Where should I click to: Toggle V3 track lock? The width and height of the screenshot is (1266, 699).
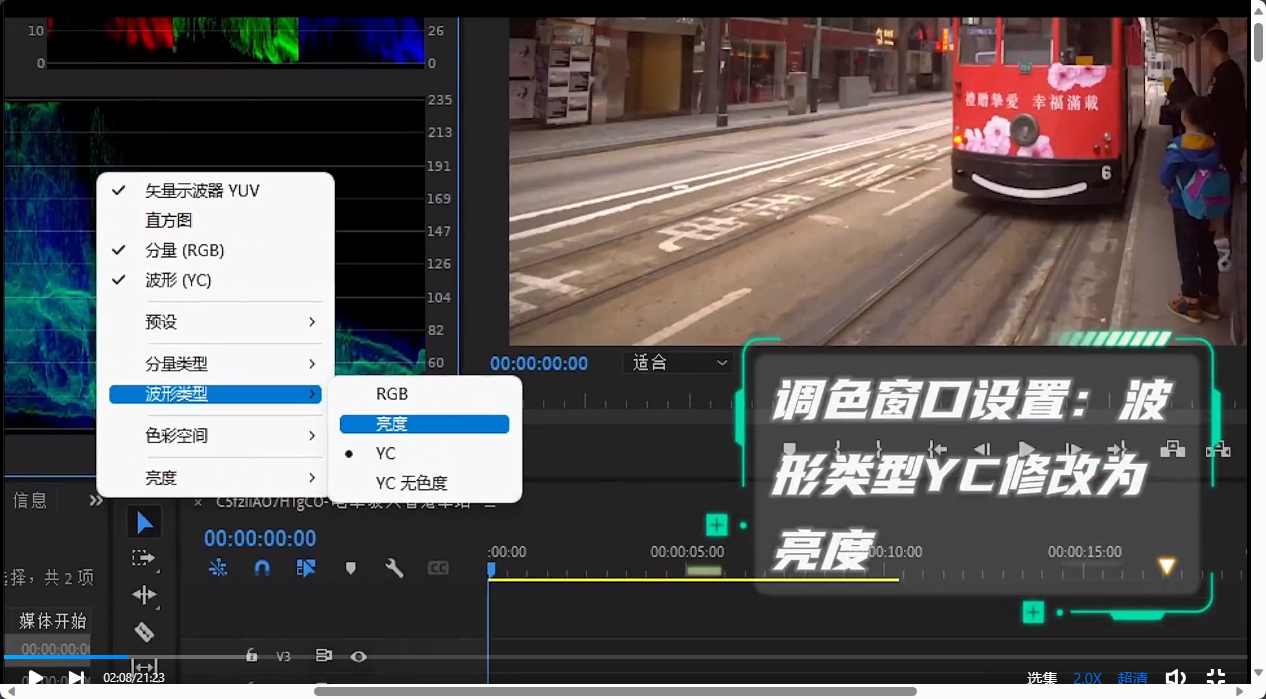click(x=251, y=655)
